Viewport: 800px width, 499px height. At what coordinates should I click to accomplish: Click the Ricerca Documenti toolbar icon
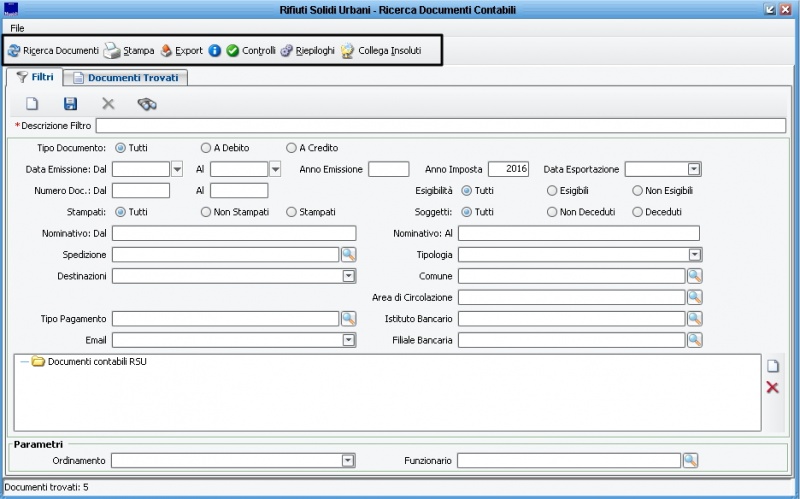coord(14,50)
